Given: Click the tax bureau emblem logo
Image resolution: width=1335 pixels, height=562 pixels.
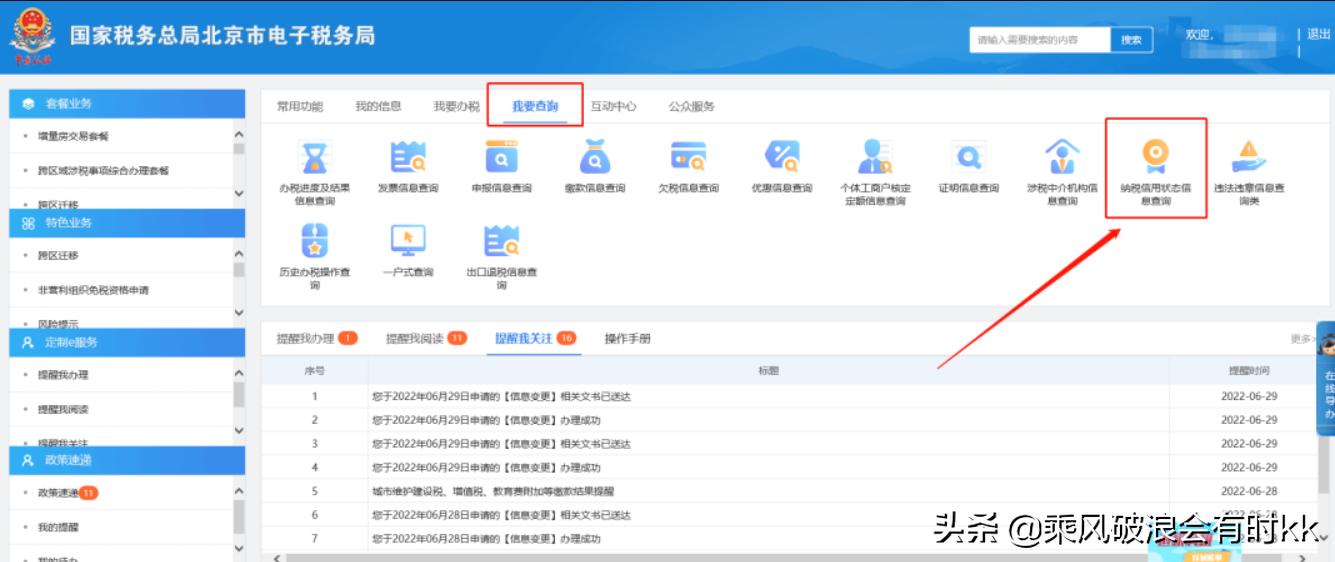Looking at the screenshot, I should point(33,37).
